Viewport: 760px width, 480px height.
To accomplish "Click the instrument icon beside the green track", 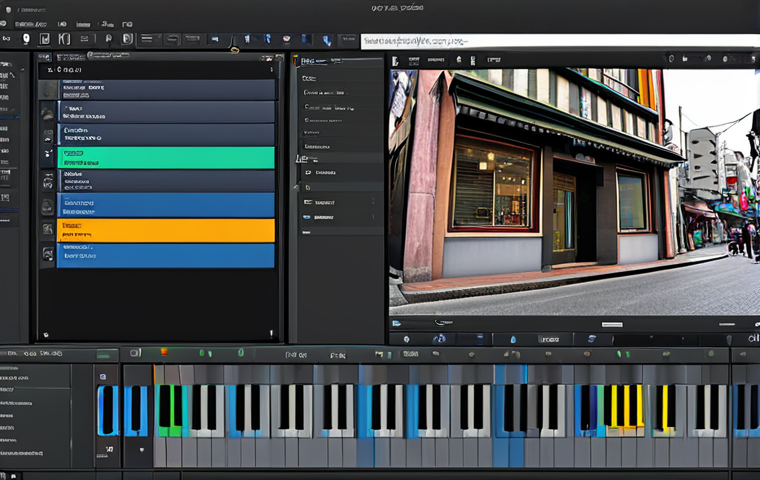I will [48, 154].
